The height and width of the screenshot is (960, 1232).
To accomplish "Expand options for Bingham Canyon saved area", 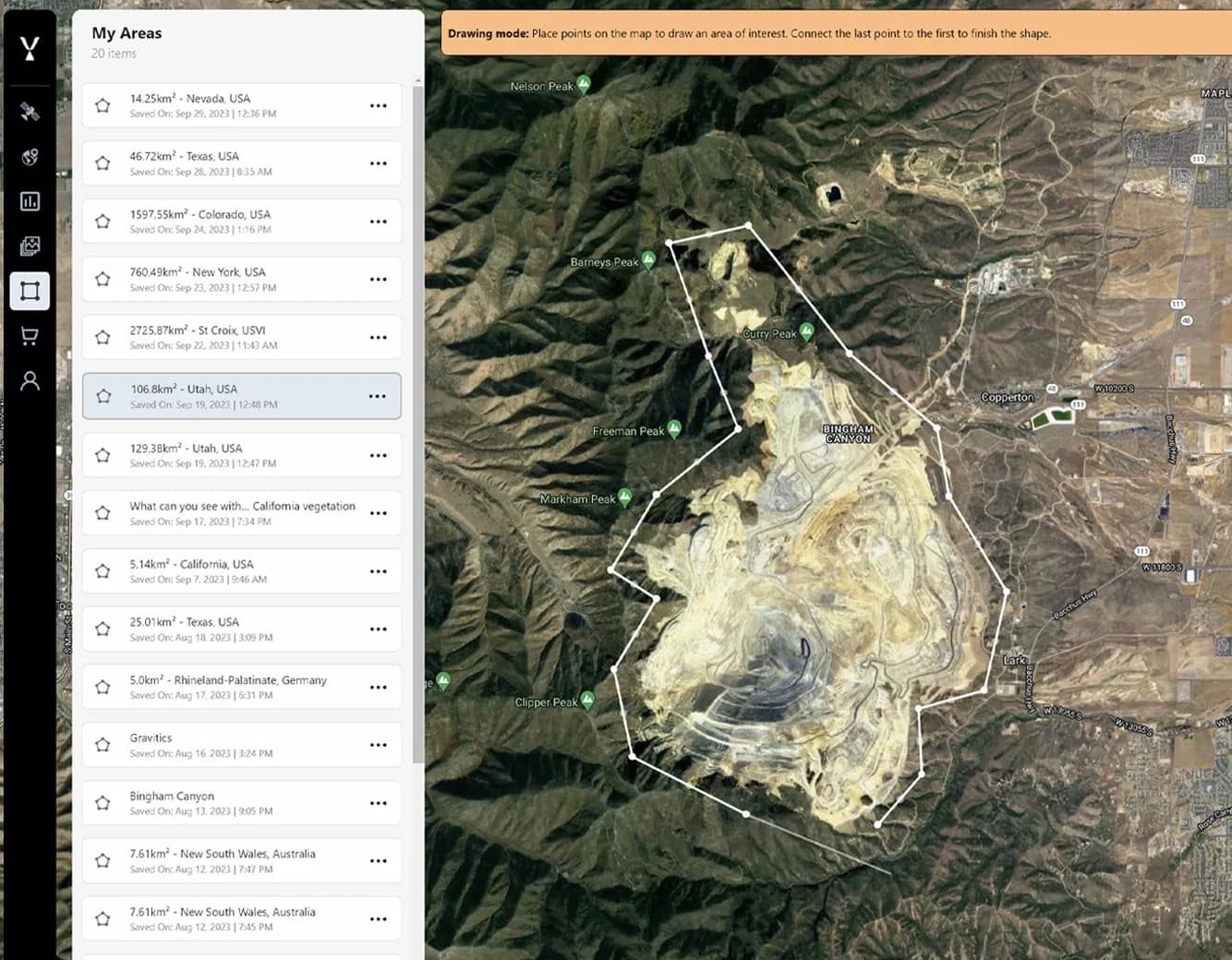I will click(378, 803).
